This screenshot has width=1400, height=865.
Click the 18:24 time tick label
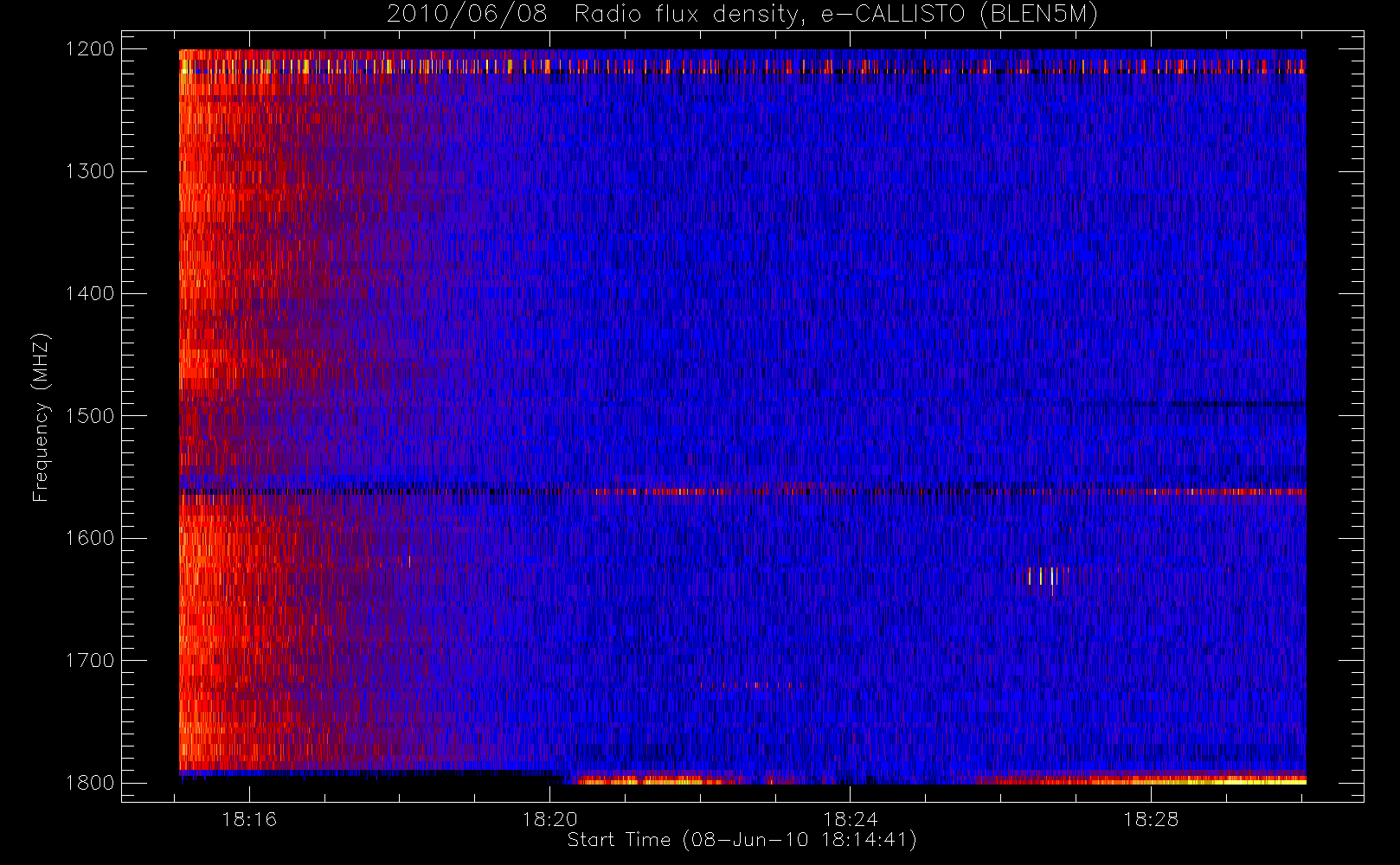pyautogui.click(x=850, y=819)
